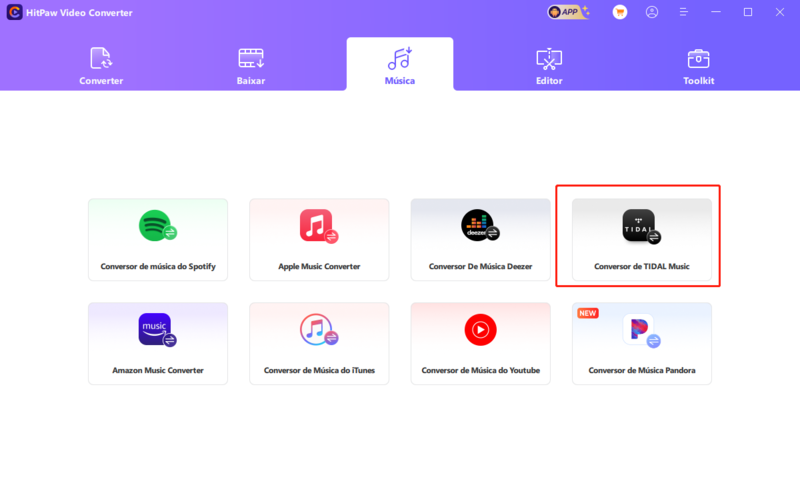The width and height of the screenshot is (800, 493).
Task: Switch to the Toolkit tab
Action: pyautogui.click(x=698, y=66)
